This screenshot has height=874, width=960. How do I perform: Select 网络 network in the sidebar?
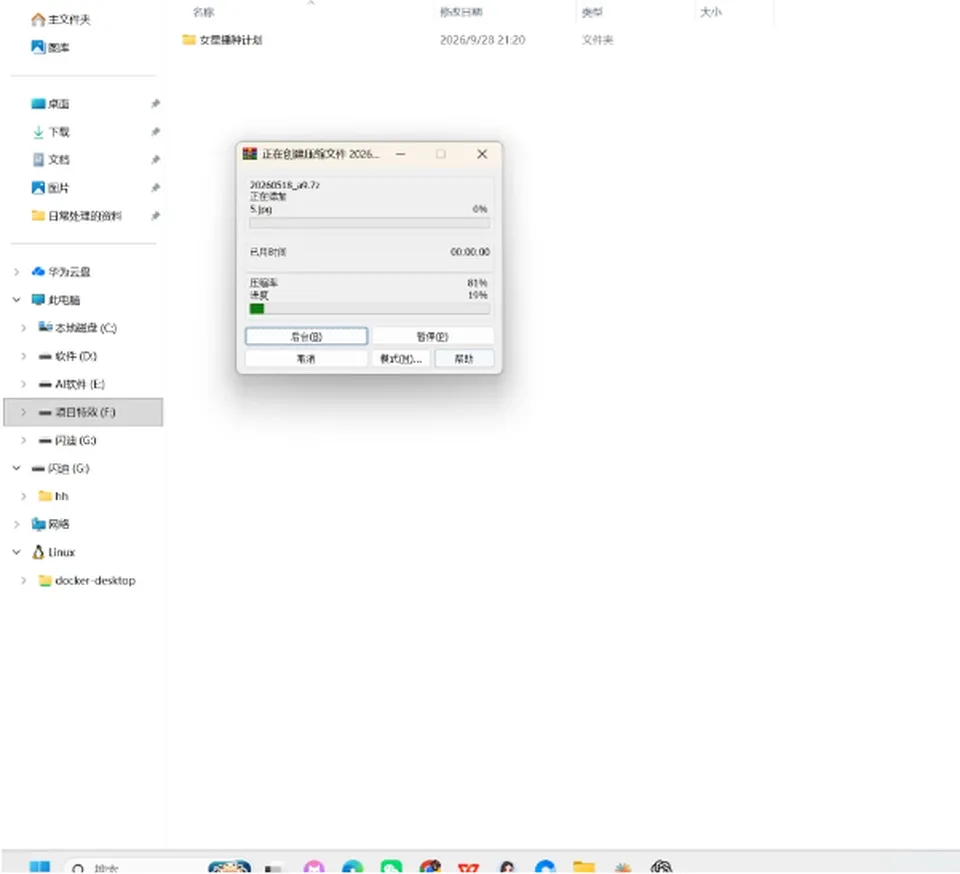50,524
